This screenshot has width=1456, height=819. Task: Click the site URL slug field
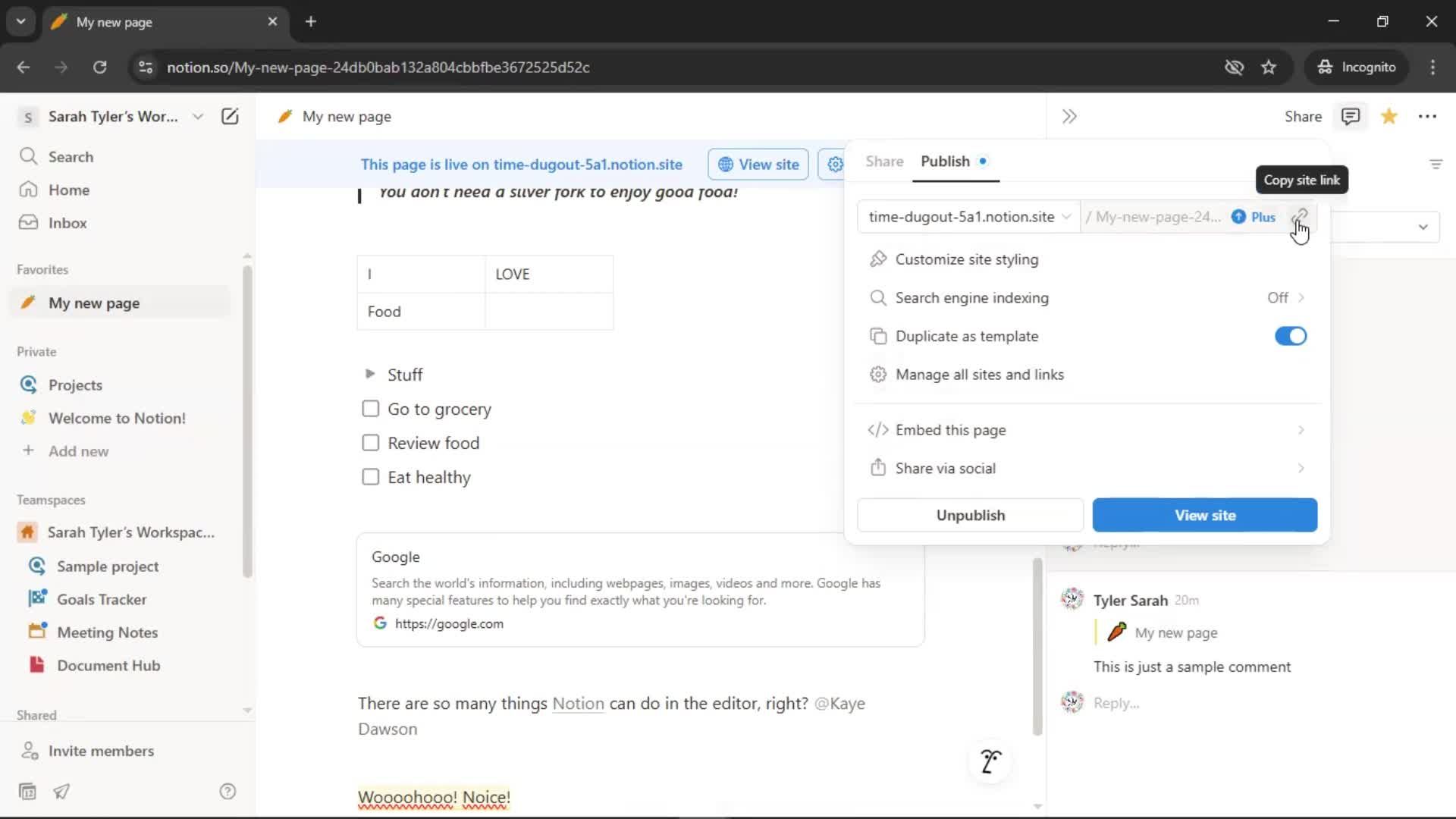[1153, 217]
